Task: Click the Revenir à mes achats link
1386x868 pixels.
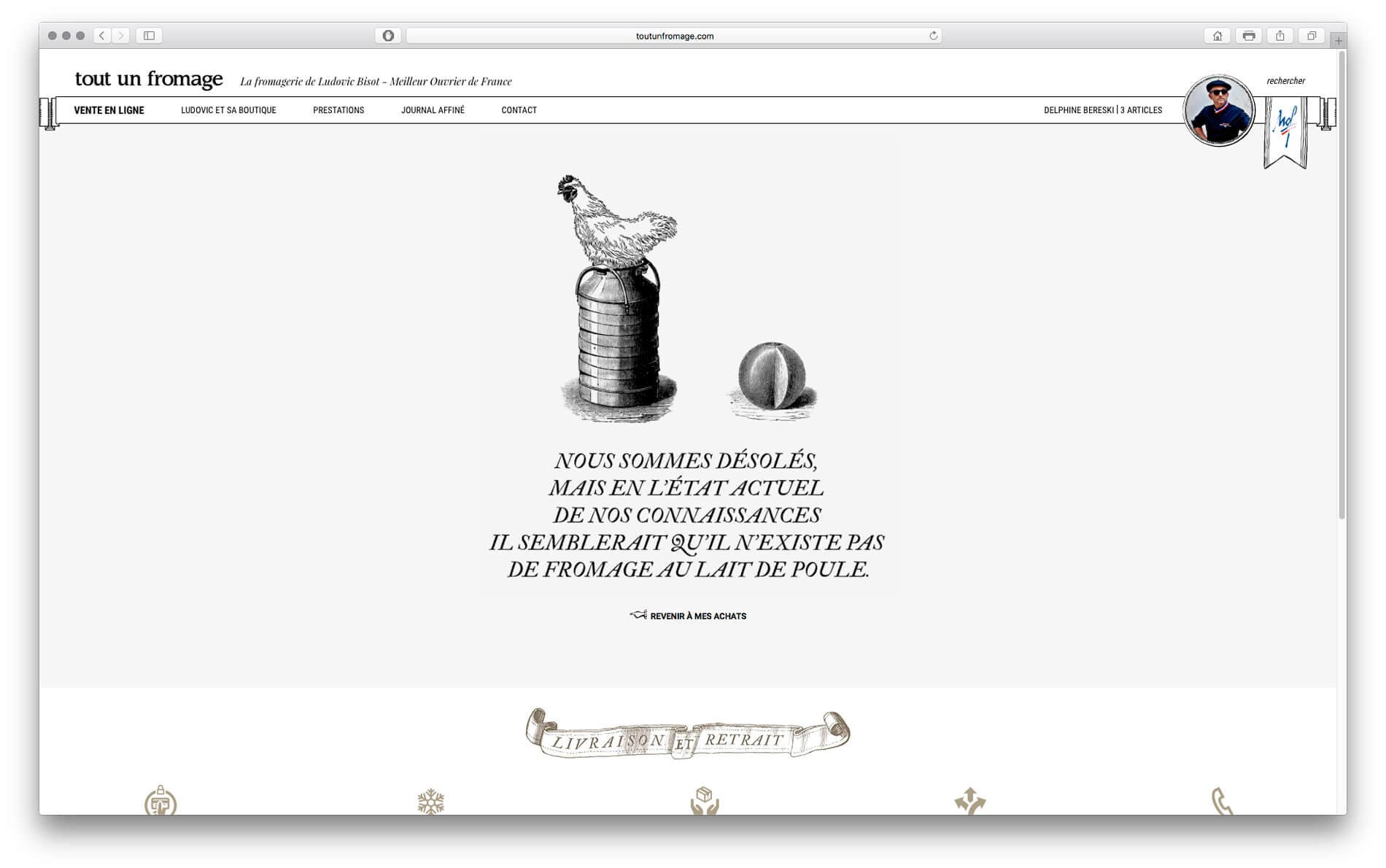Action: tap(698, 616)
